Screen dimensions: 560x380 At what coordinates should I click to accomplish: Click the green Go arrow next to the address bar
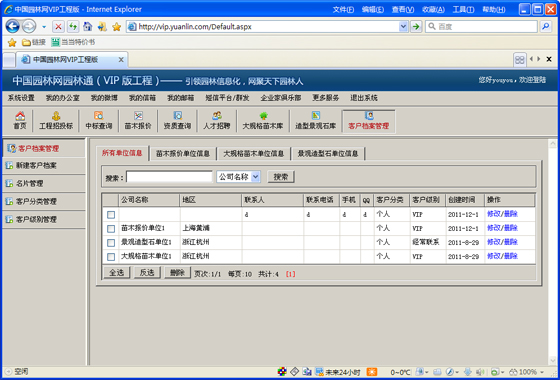[x=416, y=26]
